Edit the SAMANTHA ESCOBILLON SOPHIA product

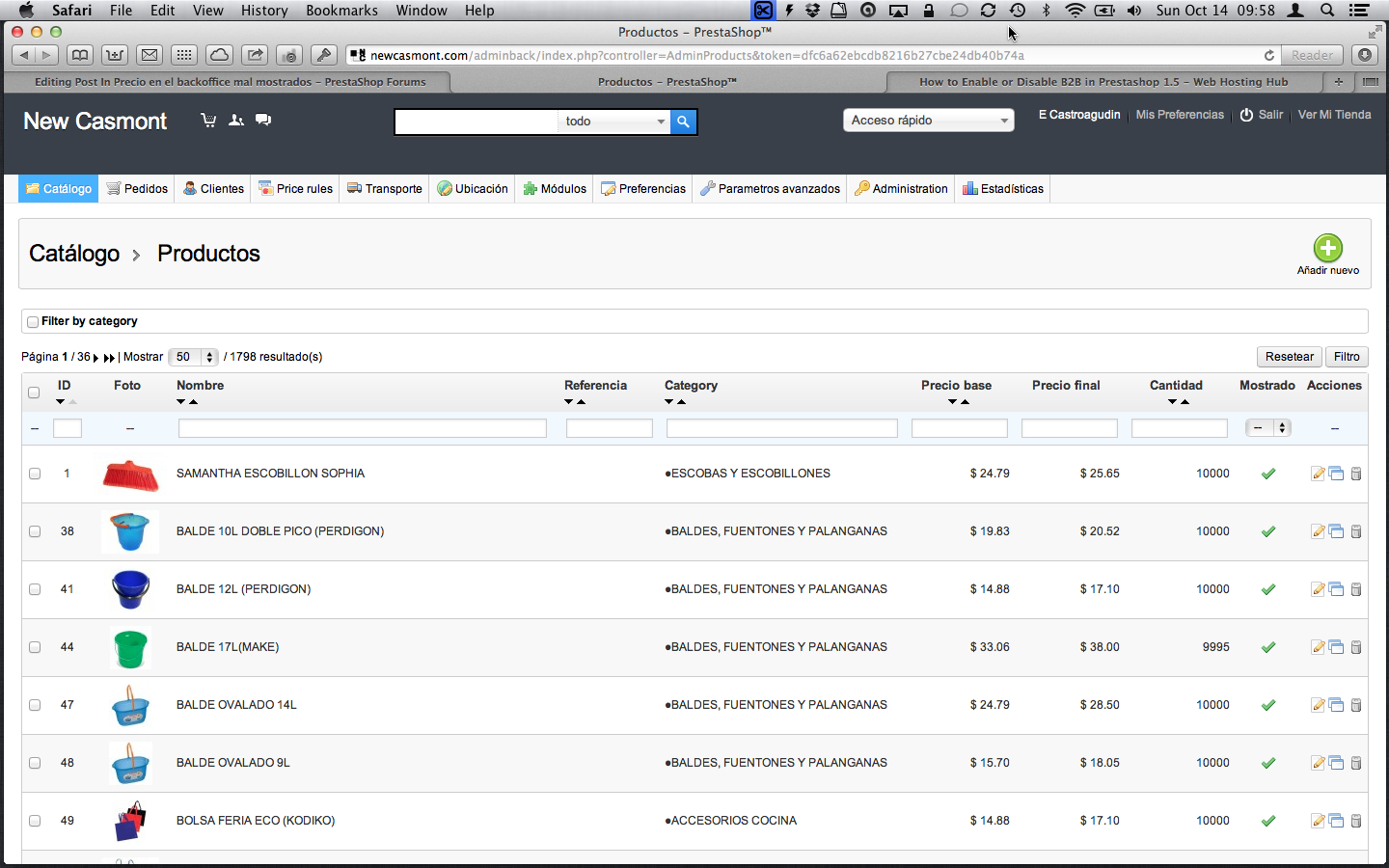1318,474
